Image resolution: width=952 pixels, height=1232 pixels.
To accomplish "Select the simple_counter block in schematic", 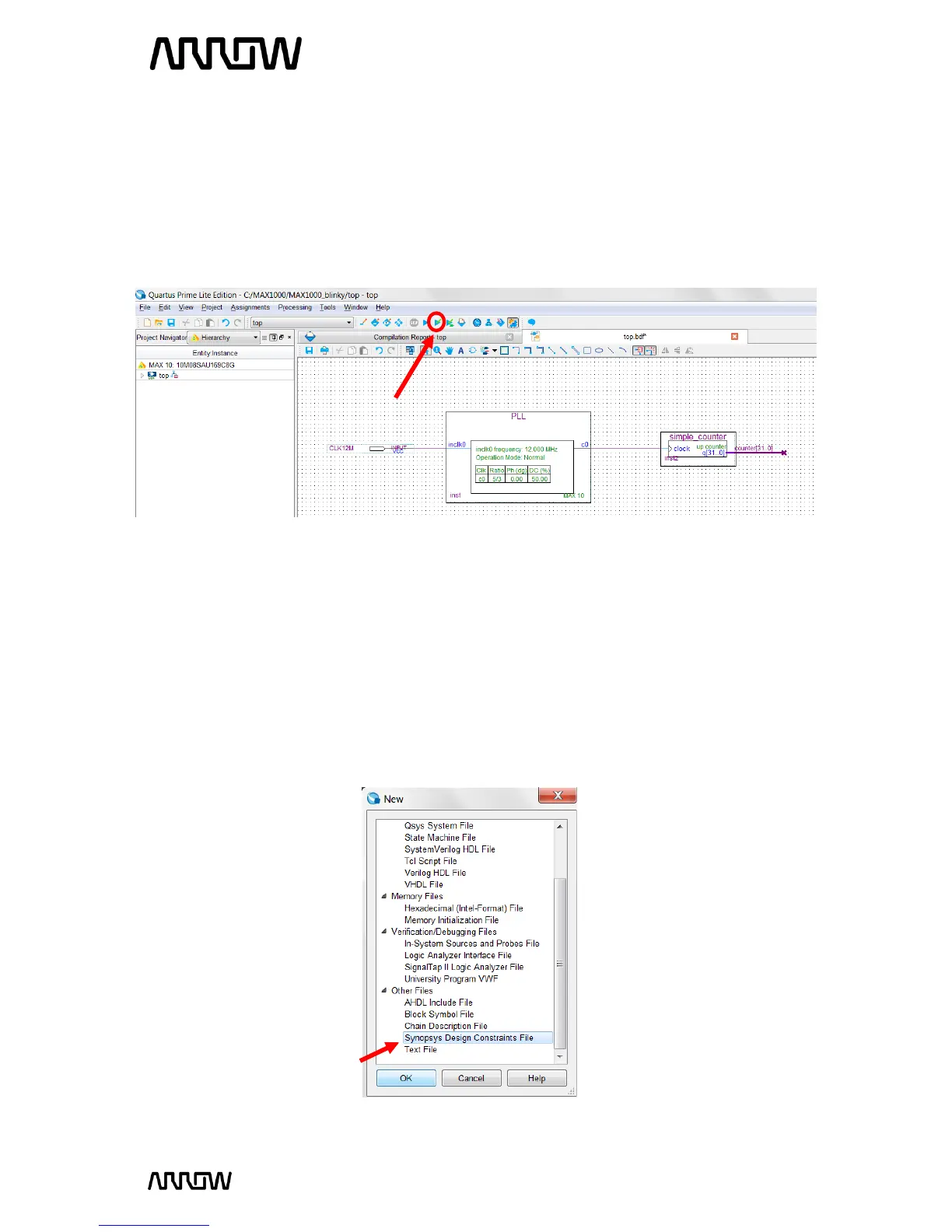I will coord(698,448).
